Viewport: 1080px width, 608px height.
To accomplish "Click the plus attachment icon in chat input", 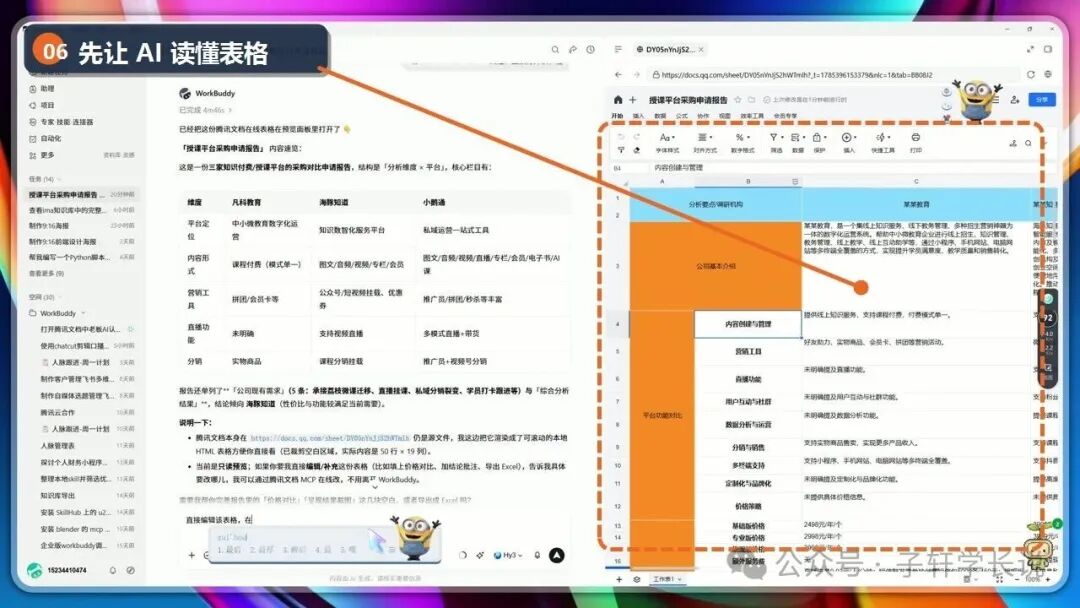I will (x=191, y=555).
